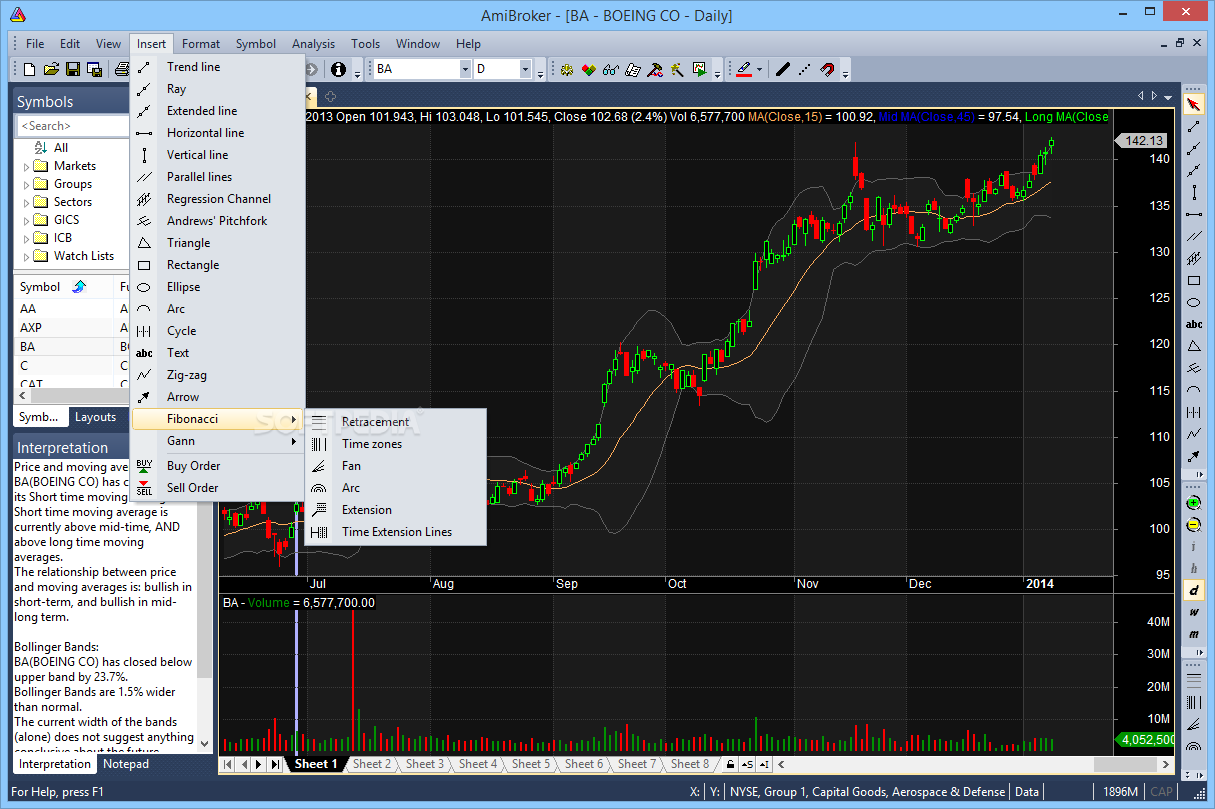Image resolution: width=1215 pixels, height=809 pixels.
Task: Click the Search field in Symbols panel
Action: tap(70, 126)
